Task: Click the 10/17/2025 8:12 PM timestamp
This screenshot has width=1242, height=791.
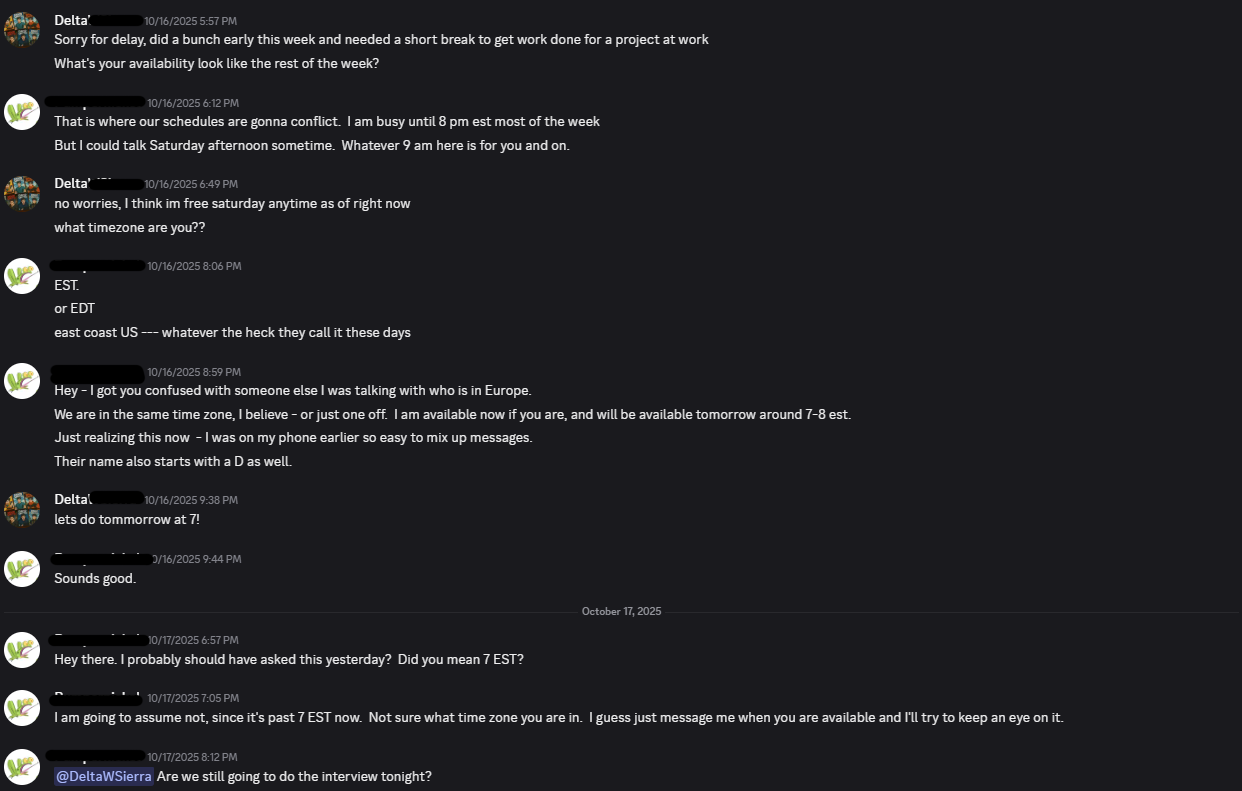Action: pos(191,757)
